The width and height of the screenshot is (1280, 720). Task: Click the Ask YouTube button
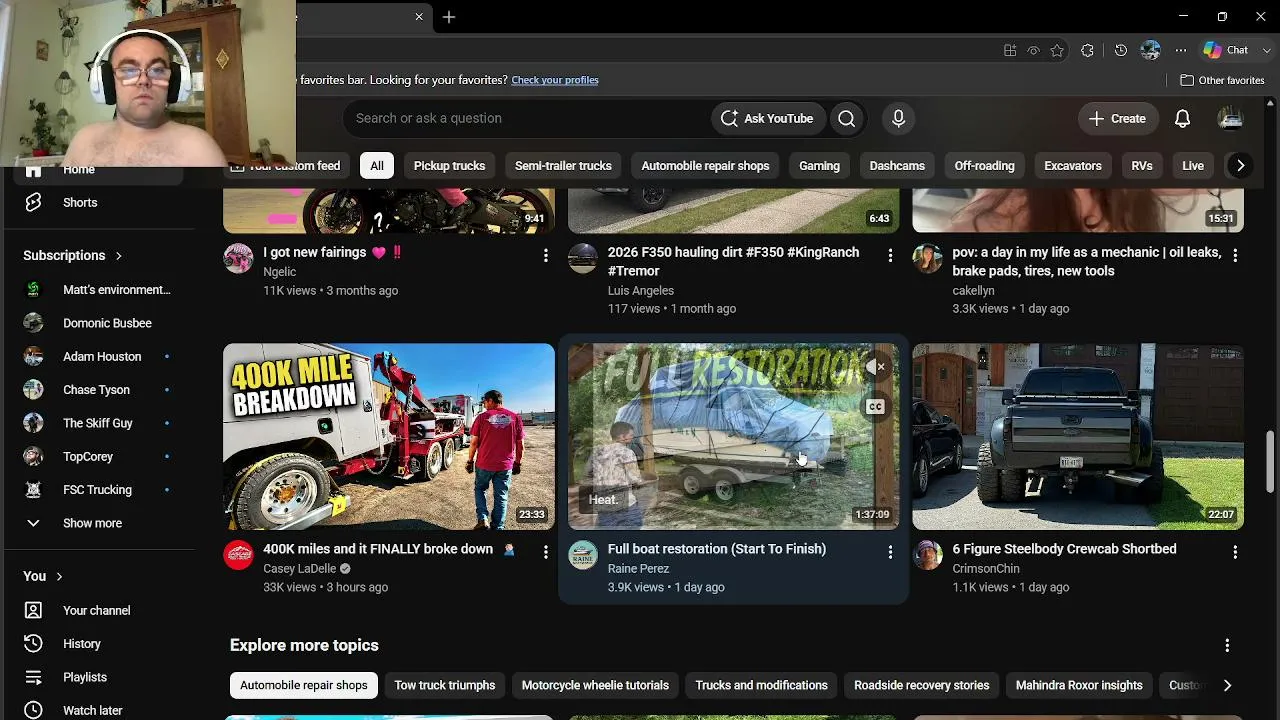(x=768, y=118)
